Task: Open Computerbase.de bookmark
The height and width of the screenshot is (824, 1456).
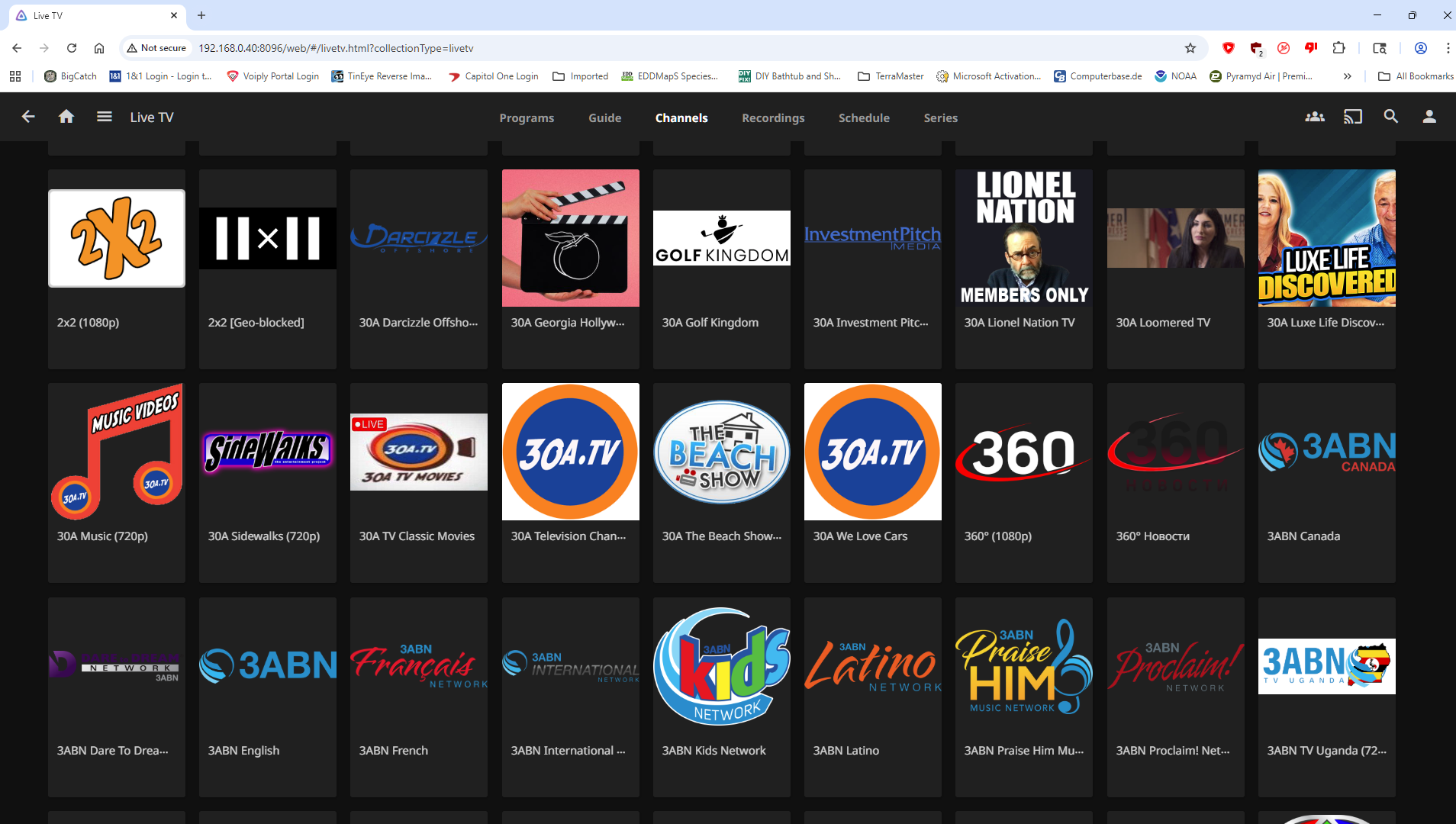Action: pos(1098,76)
